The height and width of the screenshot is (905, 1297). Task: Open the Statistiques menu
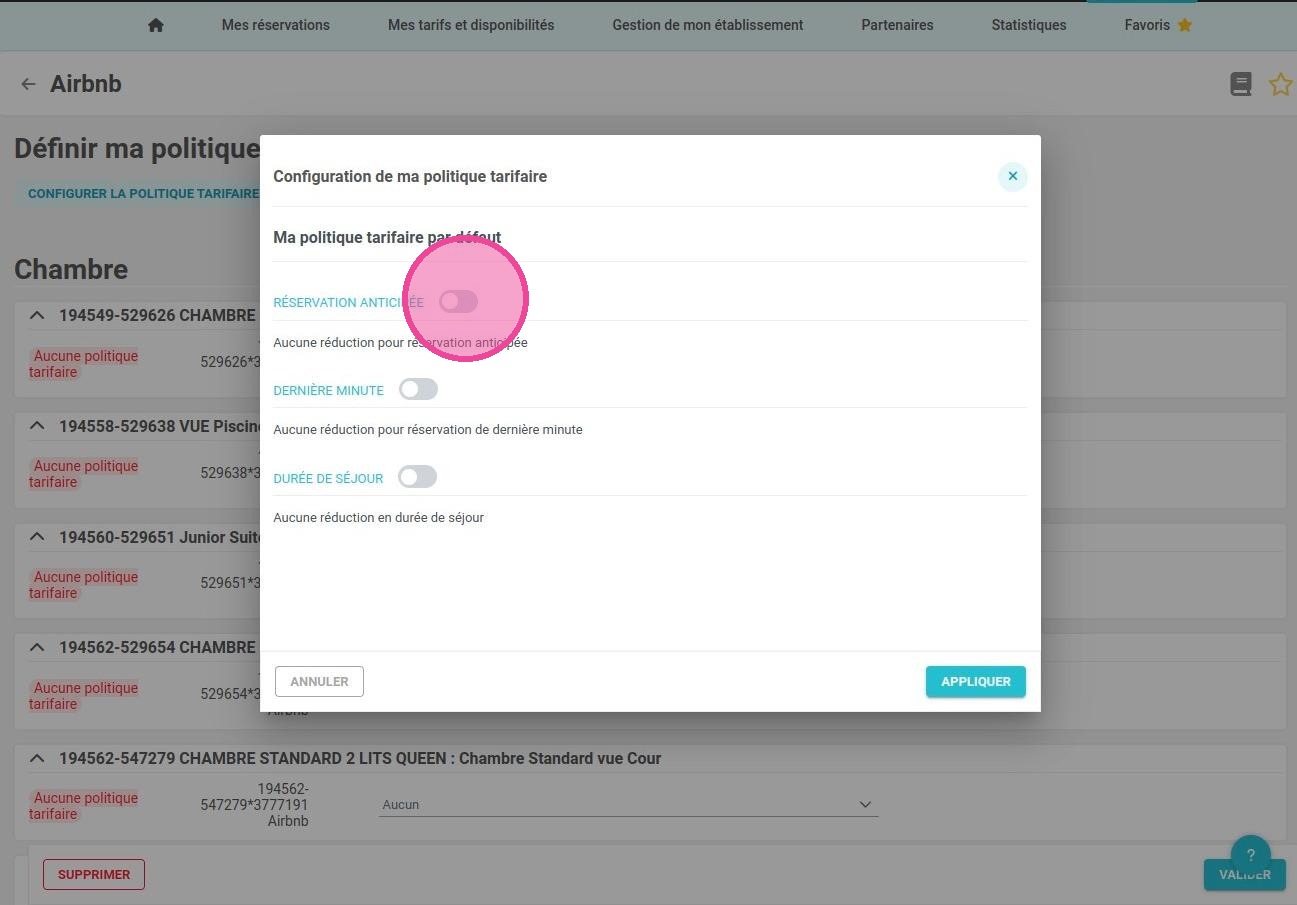click(1029, 25)
